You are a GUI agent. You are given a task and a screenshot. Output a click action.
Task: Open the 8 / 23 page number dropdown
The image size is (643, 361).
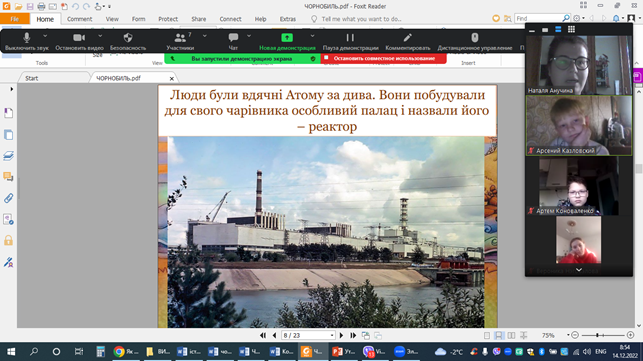point(332,336)
